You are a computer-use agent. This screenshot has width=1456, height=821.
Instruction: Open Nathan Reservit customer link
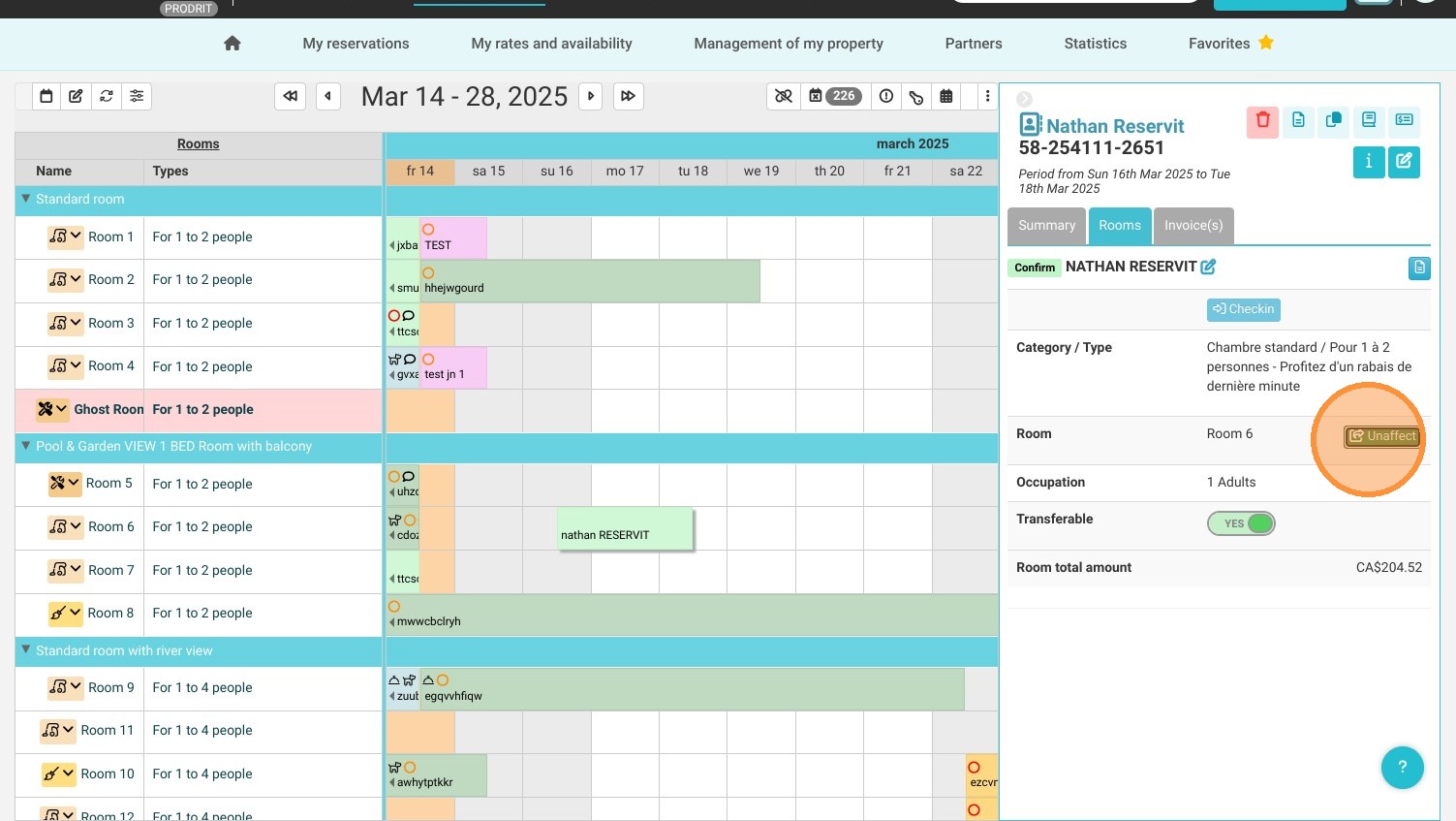pyautogui.click(x=1115, y=126)
